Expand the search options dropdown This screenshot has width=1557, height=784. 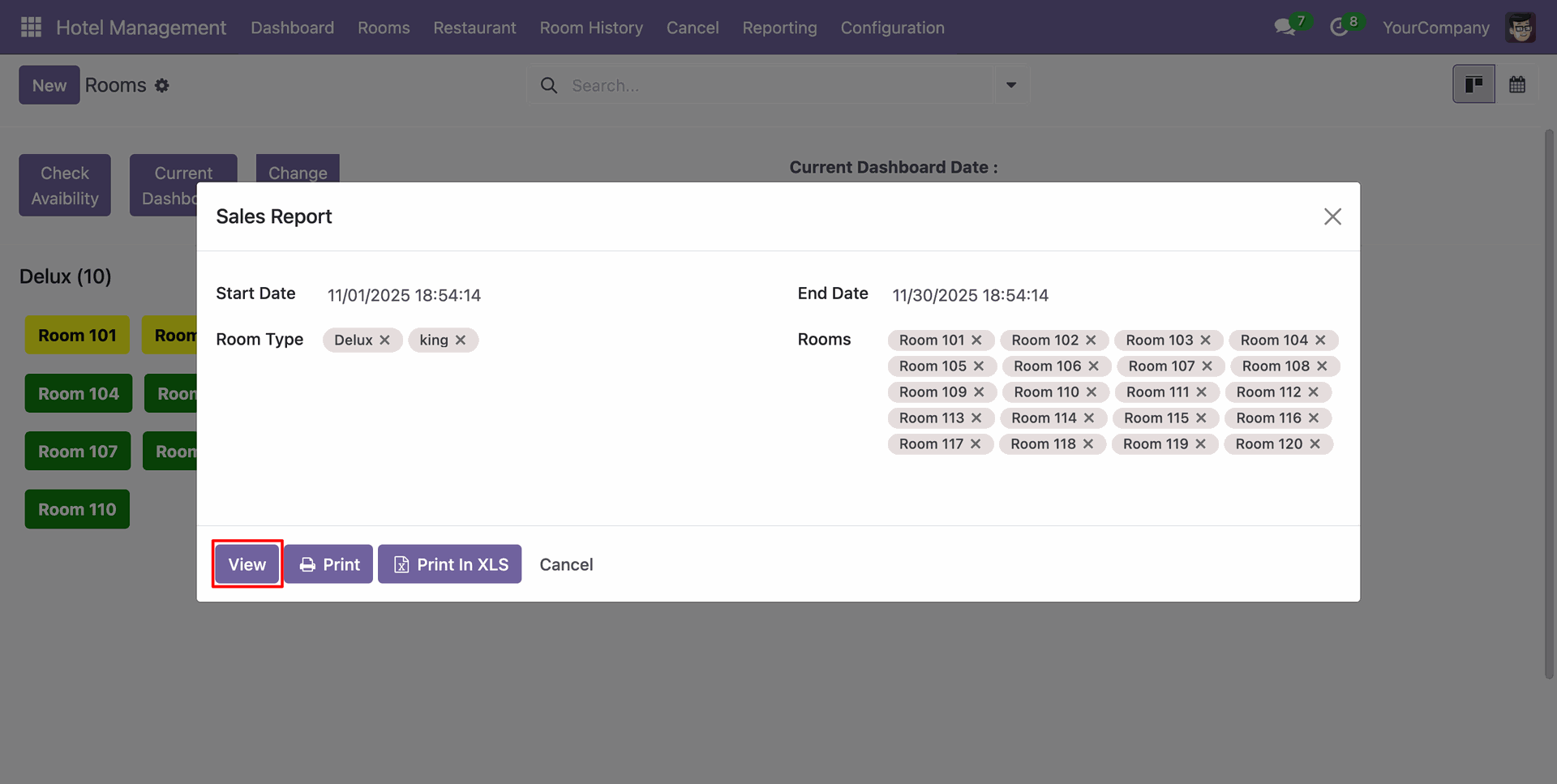[1010, 85]
